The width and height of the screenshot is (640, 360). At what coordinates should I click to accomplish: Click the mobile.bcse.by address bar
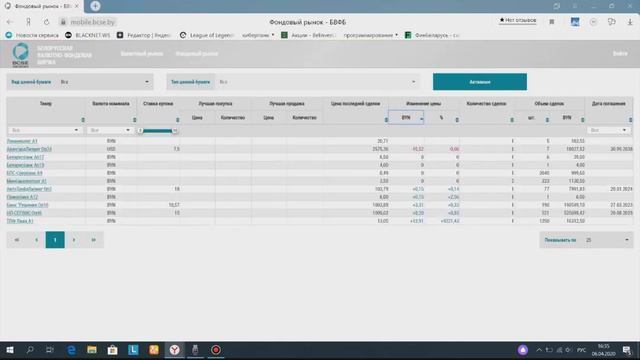point(93,22)
